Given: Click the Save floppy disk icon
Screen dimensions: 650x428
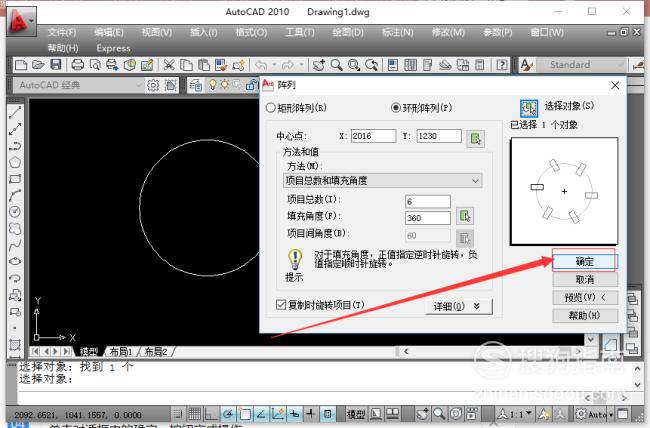Looking at the screenshot, I should (x=56, y=65).
